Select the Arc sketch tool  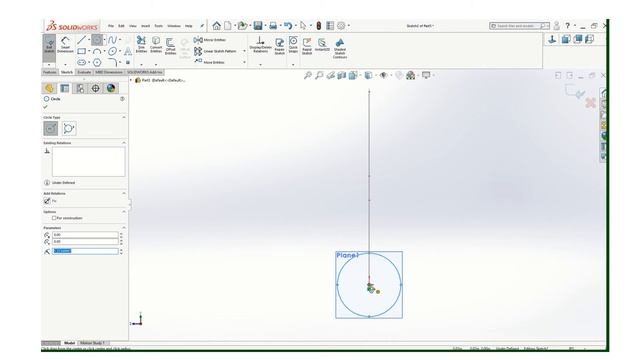coord(97,51)
